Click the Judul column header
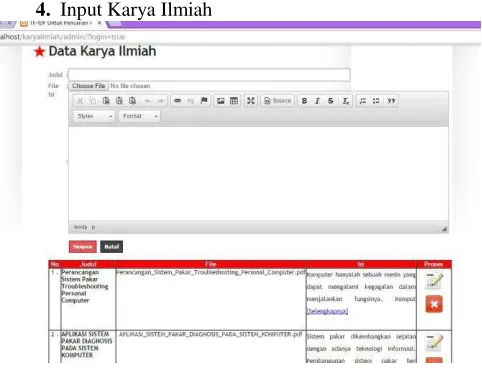Viewport: 482px width, 370px height. [88, 264]
